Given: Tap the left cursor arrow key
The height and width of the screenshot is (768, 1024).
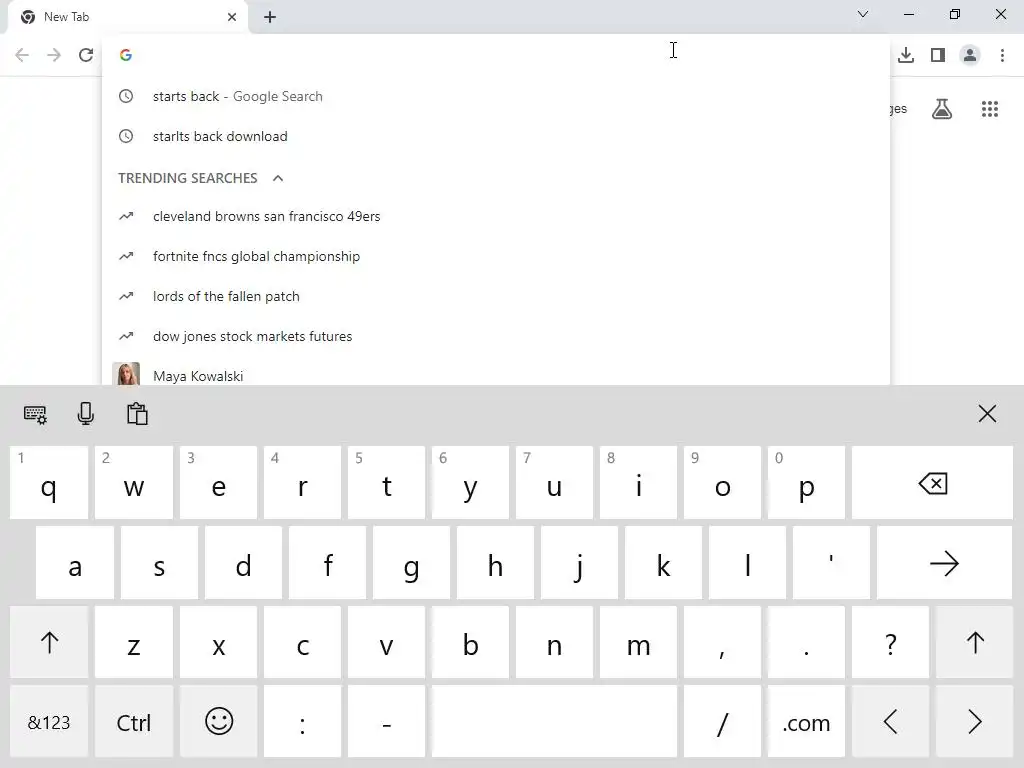Looking at the screenshot, I should click(890, 722).
